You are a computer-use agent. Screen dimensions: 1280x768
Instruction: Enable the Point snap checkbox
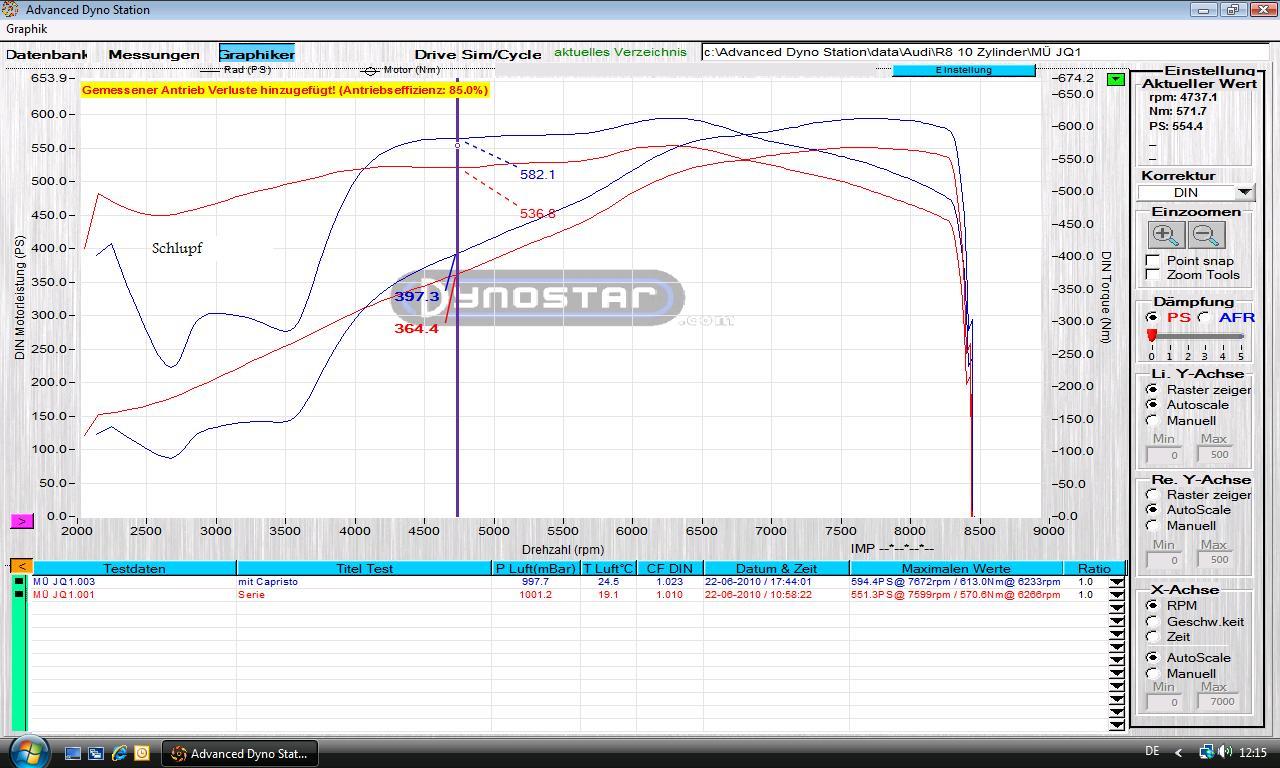click(x=1153, y=261)
